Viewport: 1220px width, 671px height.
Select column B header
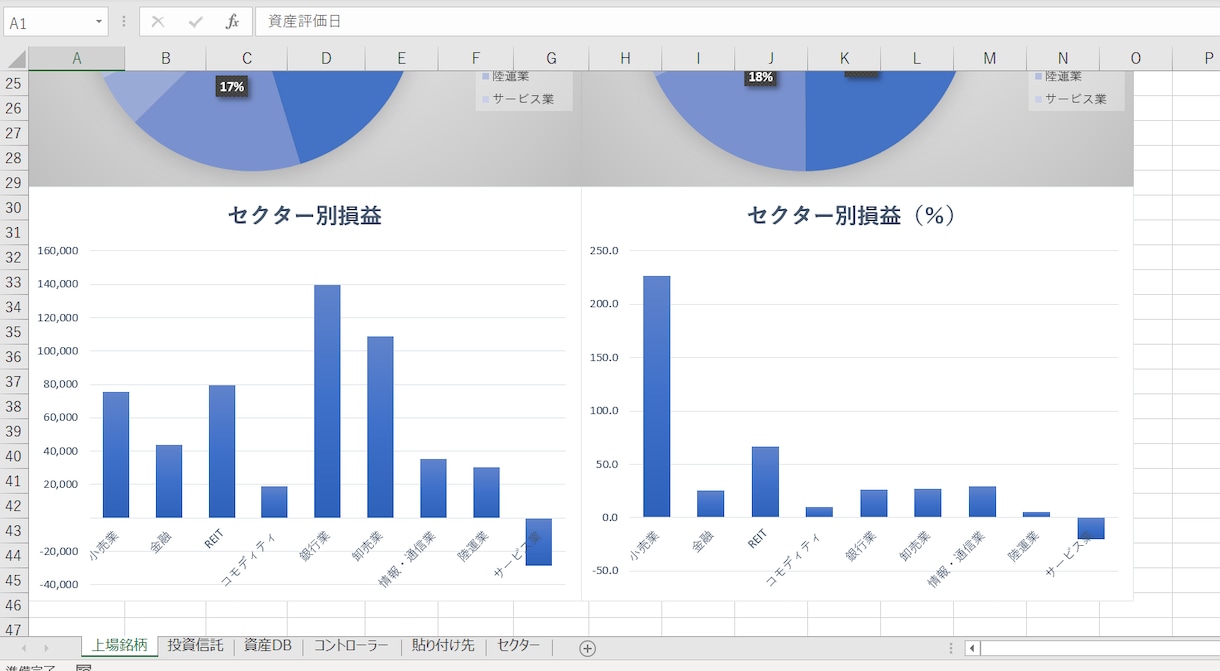165,58
